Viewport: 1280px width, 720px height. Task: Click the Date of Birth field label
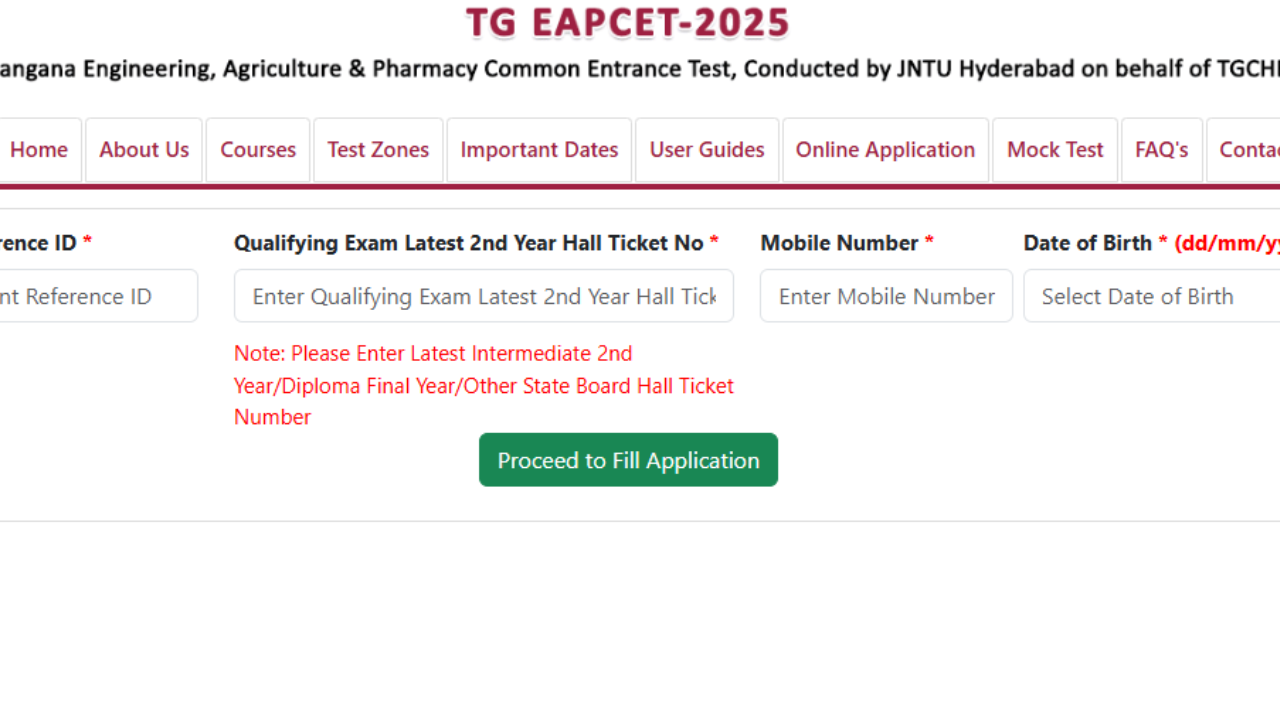coord(1090,243)
